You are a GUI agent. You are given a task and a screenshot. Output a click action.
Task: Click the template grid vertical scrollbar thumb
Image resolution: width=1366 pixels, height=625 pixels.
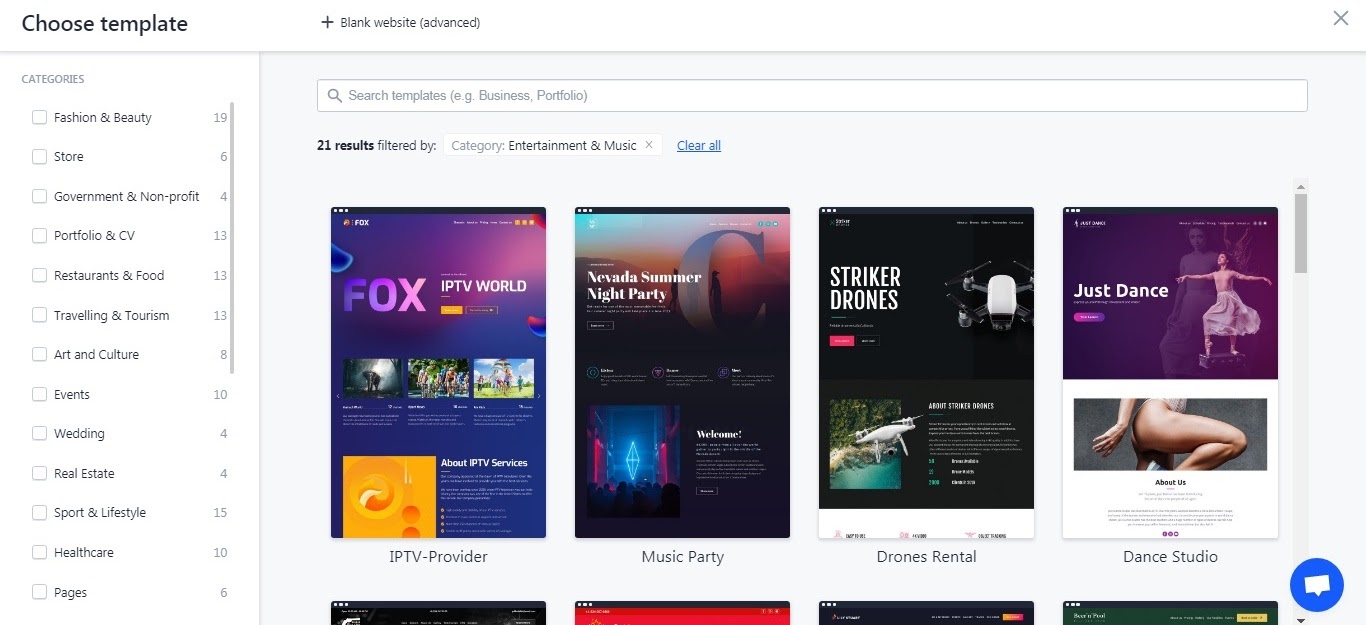tap(1300, 233)
